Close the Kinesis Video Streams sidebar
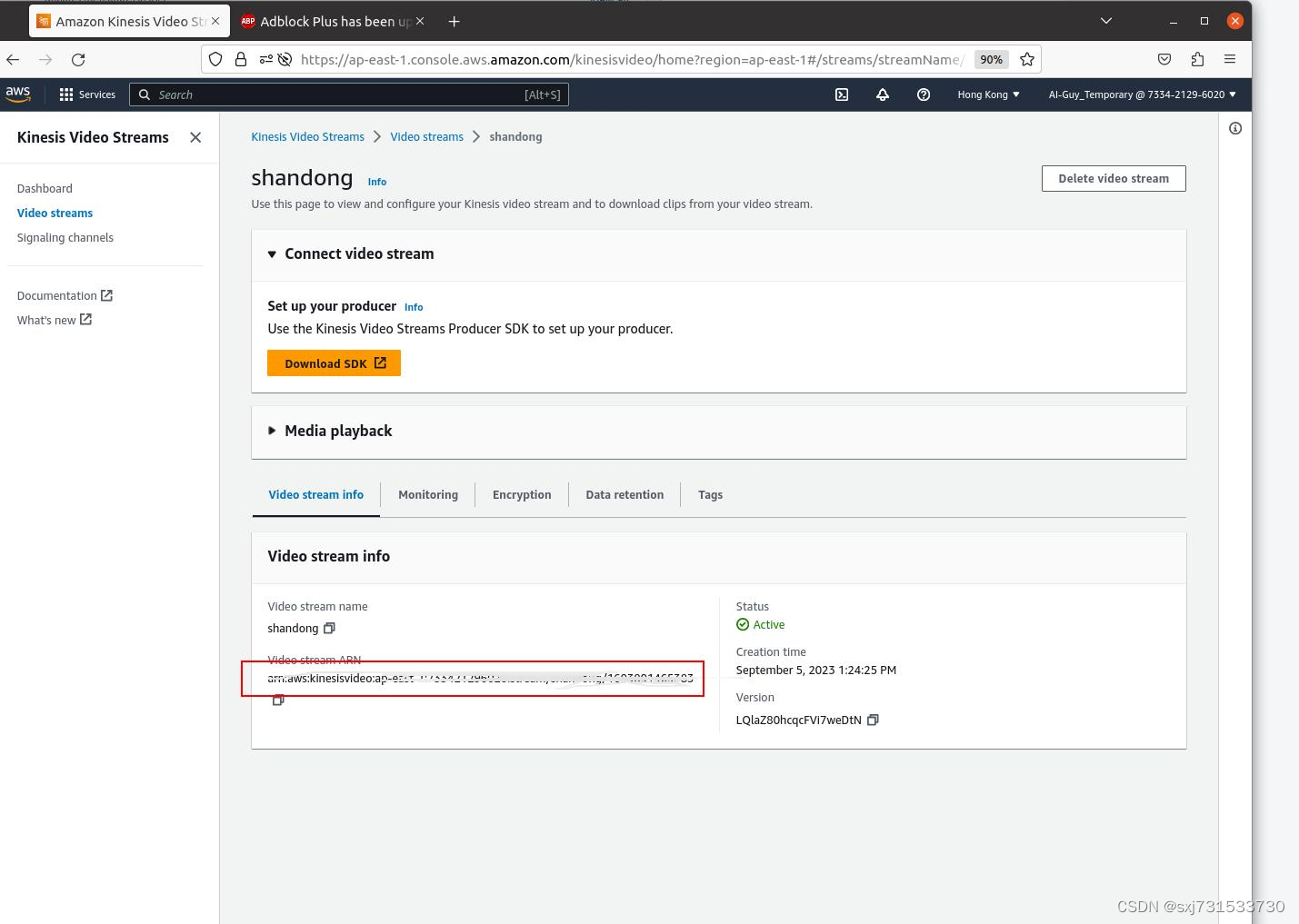The height and width of the screenshot is (924, 1299). [195, 137]
